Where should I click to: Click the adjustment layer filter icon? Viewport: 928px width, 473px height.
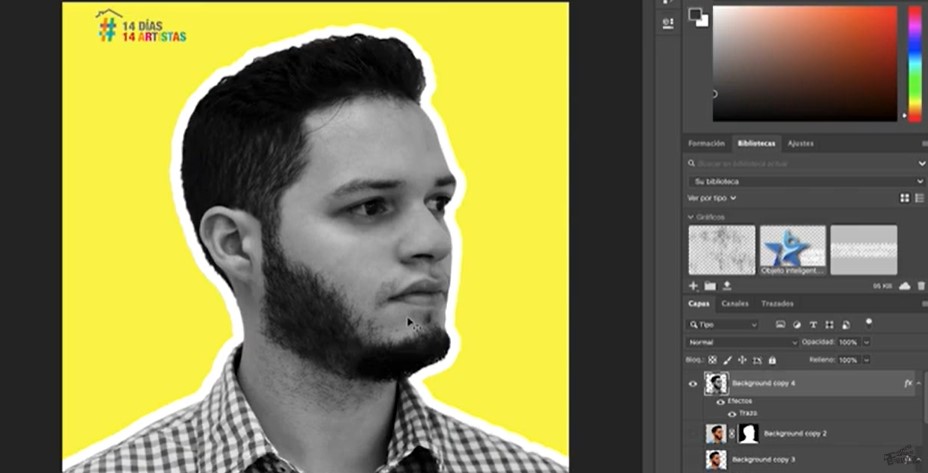coord(797,324)
